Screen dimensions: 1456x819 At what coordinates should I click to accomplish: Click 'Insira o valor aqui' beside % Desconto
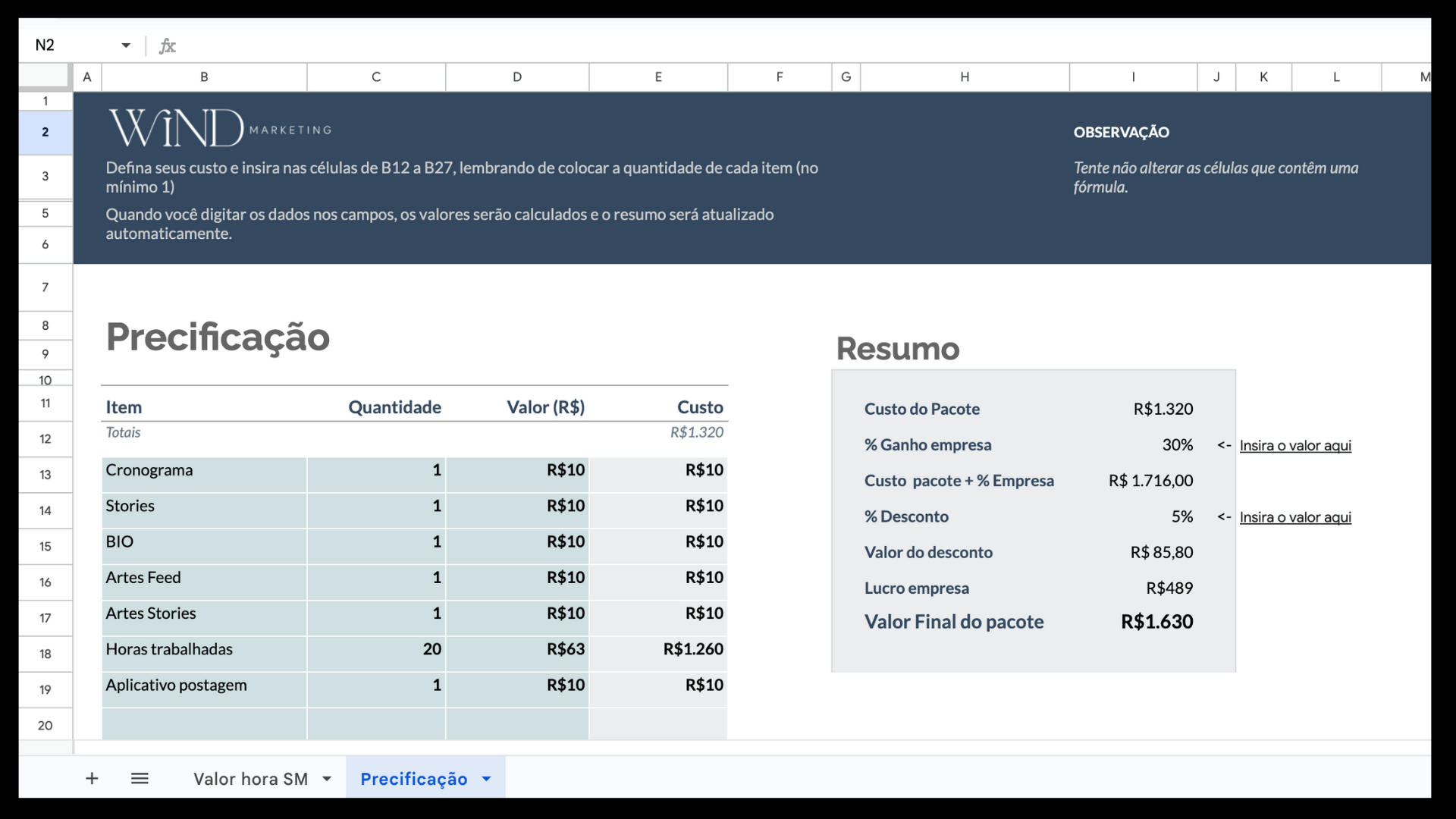coord(1294,517)
